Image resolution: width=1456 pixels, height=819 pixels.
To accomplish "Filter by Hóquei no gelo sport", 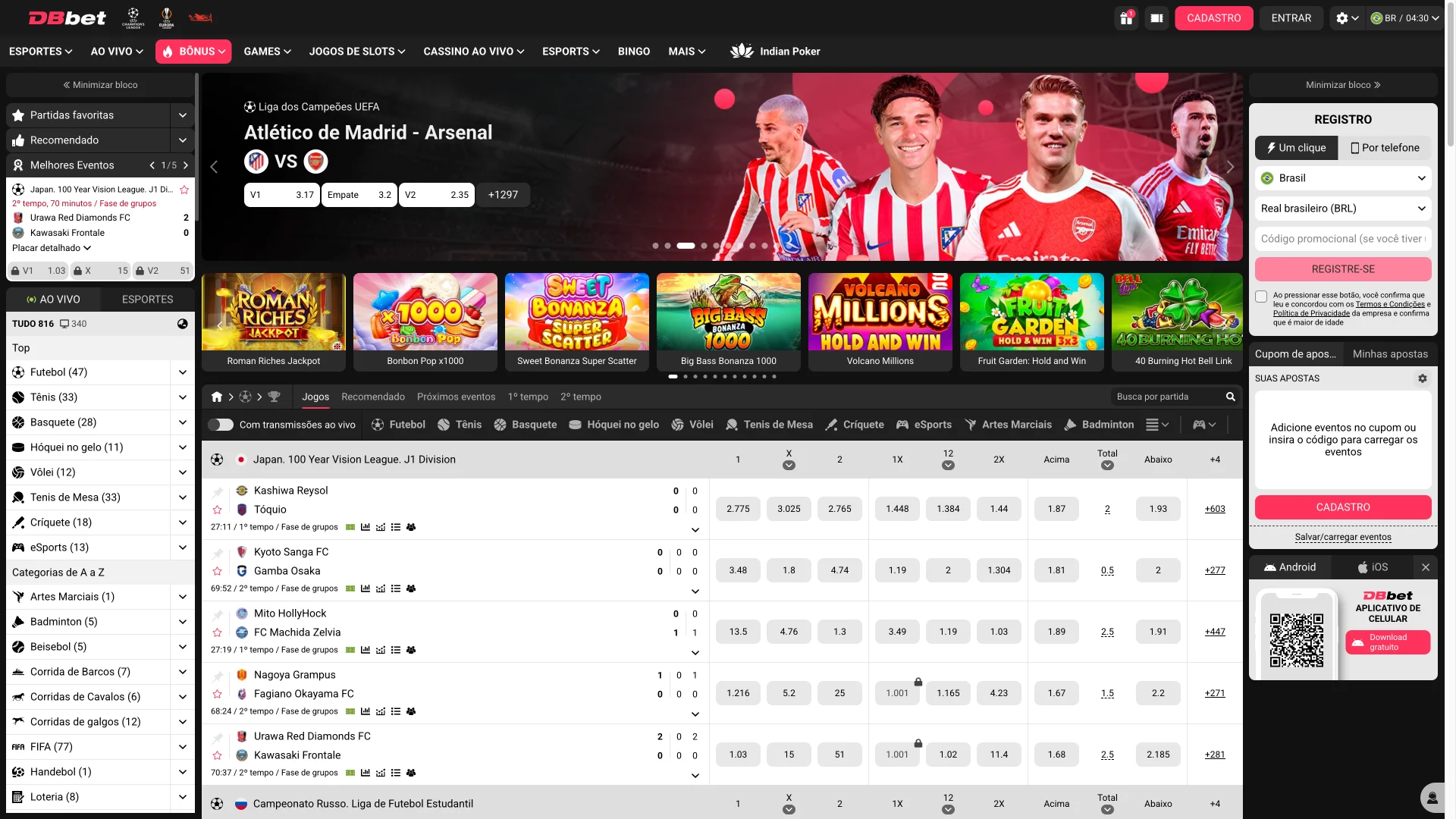I will (x=613, y=425).
